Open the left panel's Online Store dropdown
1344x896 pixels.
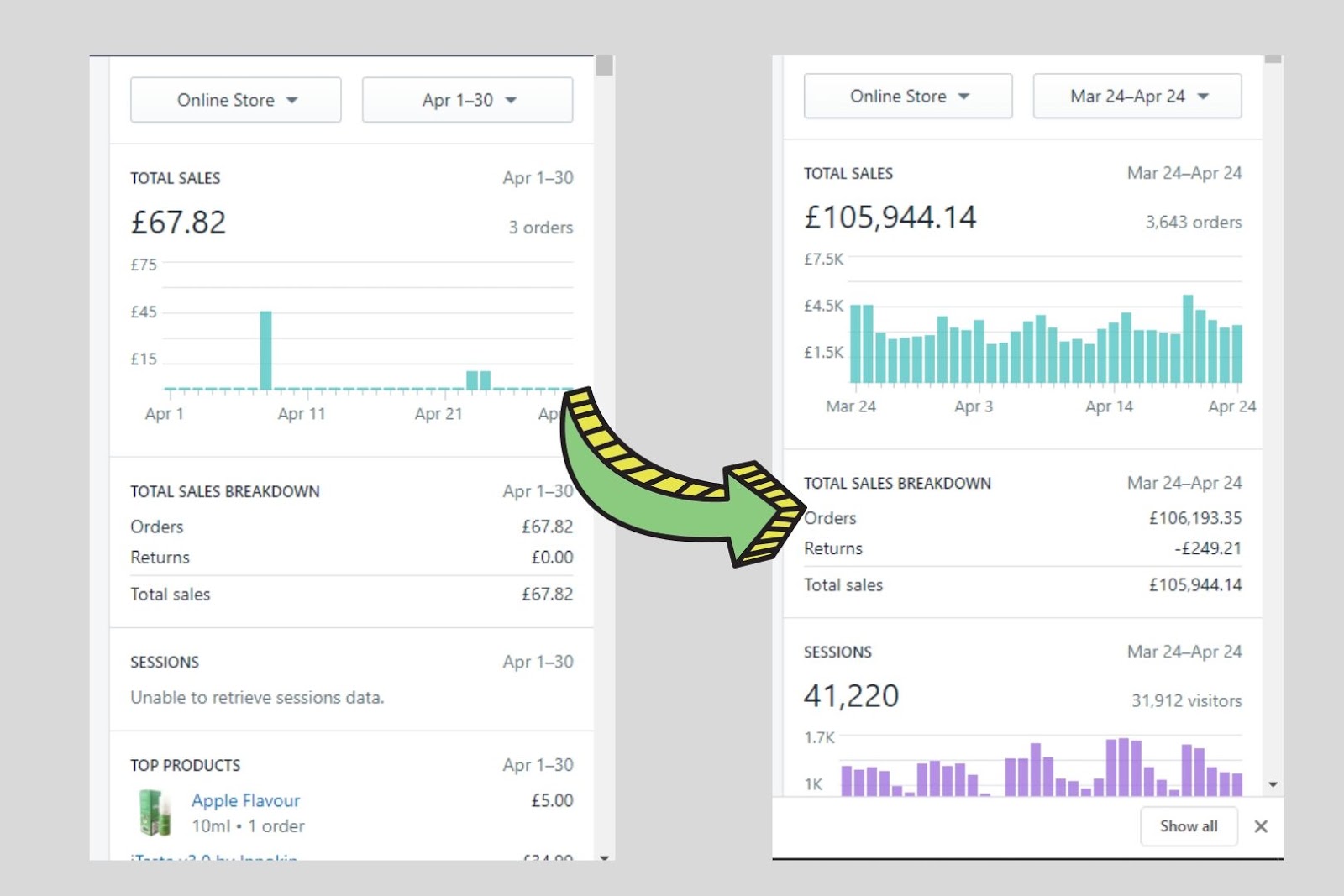tap(235, 100)
